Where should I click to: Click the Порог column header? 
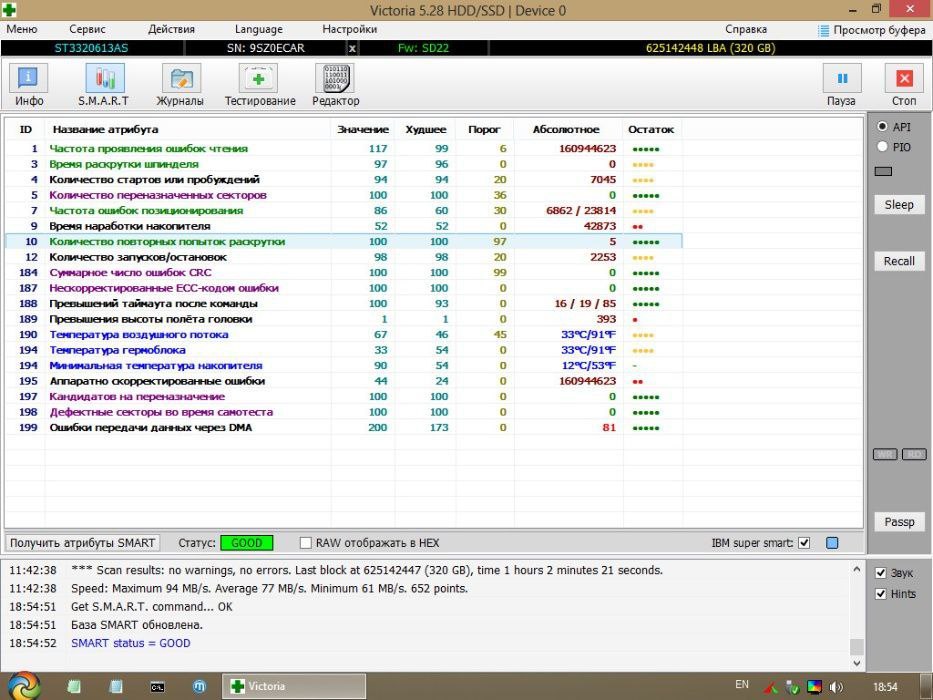(x=484, y=129)
